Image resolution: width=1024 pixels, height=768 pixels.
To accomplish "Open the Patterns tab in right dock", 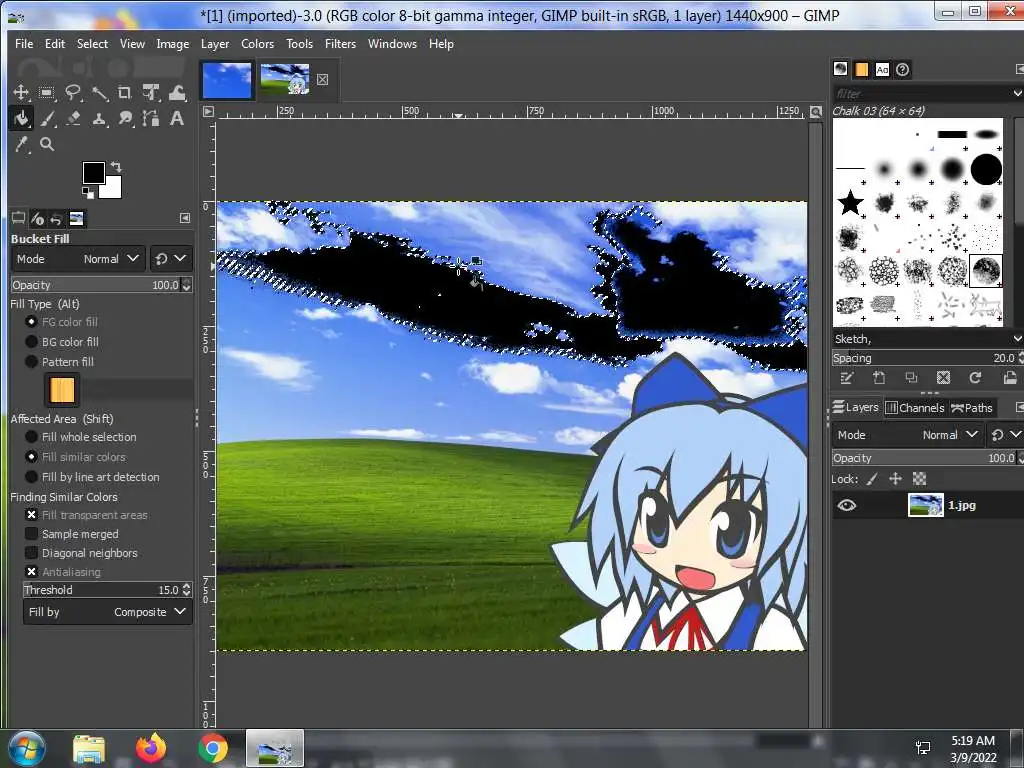I will coord(861,69).
